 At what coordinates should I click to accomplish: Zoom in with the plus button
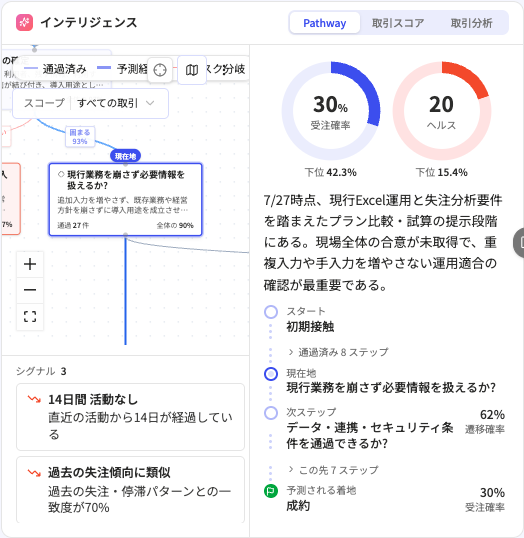tap(30, 264)
